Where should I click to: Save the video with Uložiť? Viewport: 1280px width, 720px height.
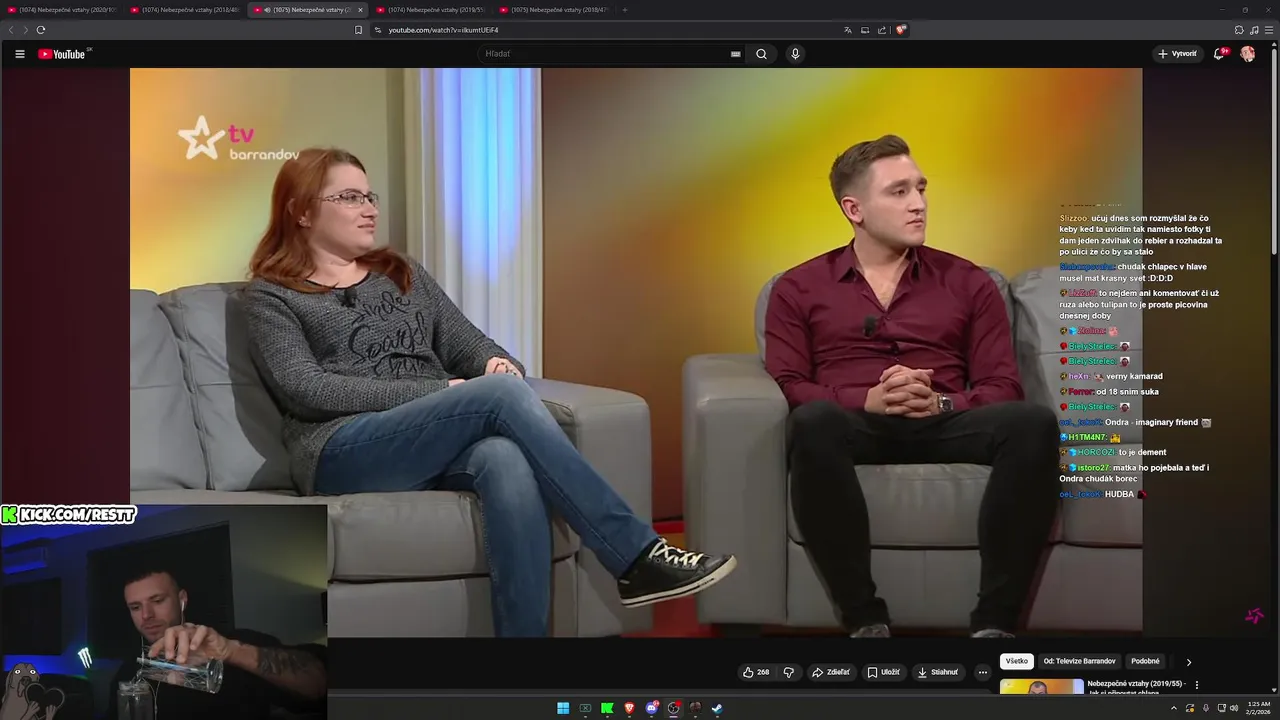tap(884, 672)
